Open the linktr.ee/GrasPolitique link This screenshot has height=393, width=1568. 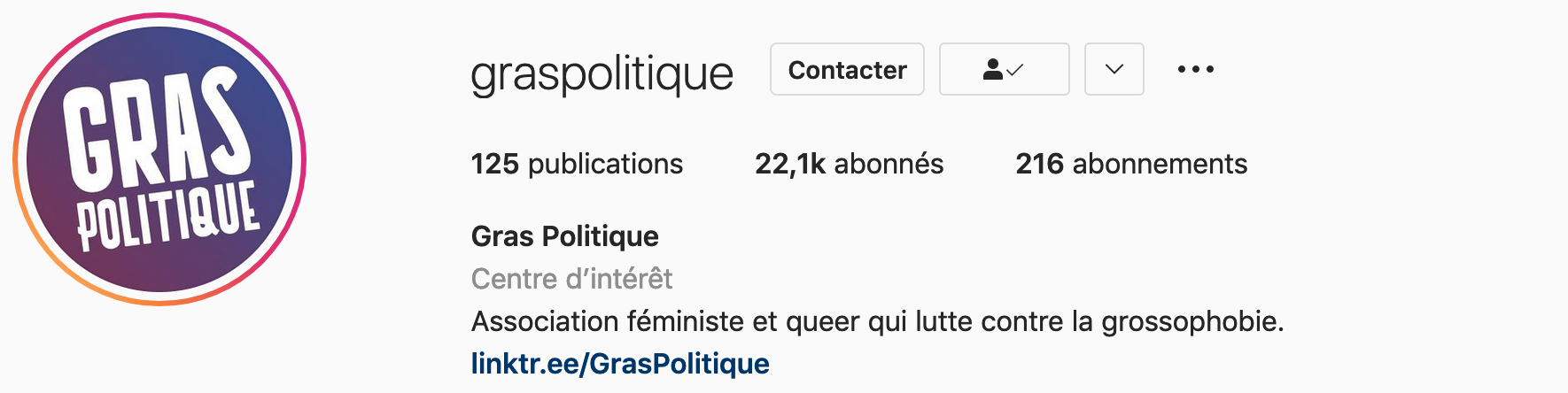click(x=620, y=363)
